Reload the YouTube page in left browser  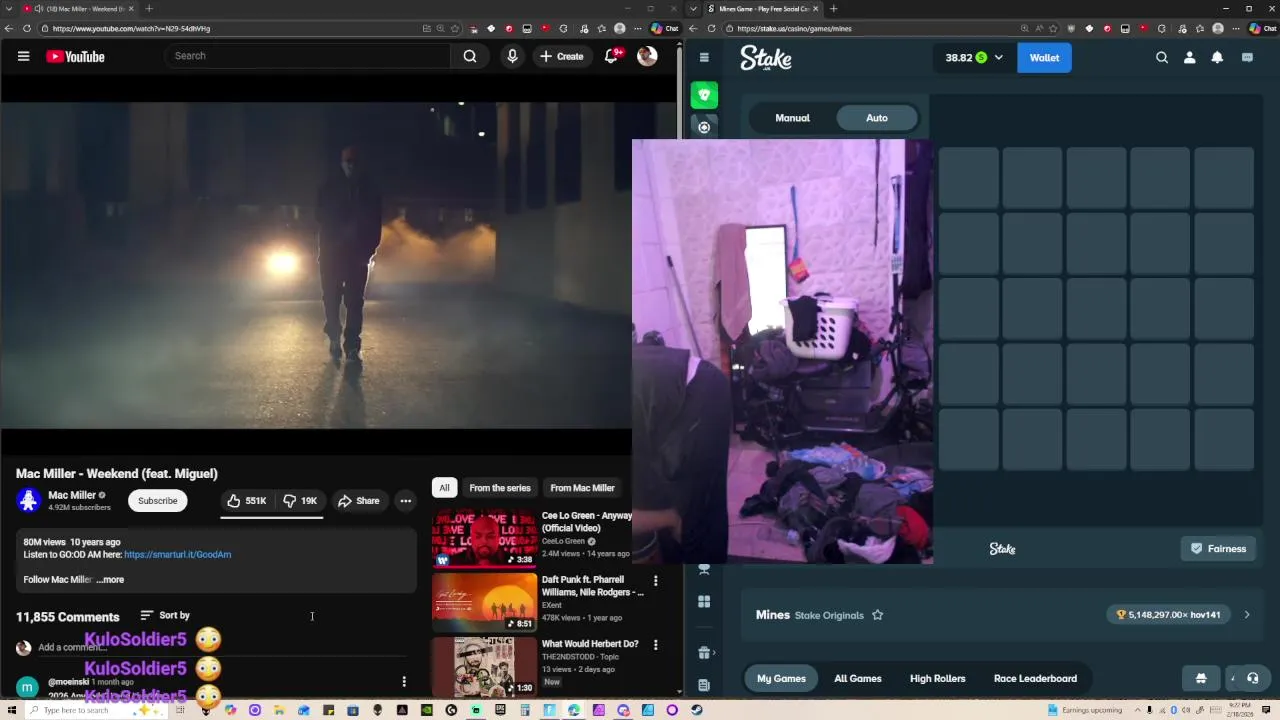pos(26,28)
